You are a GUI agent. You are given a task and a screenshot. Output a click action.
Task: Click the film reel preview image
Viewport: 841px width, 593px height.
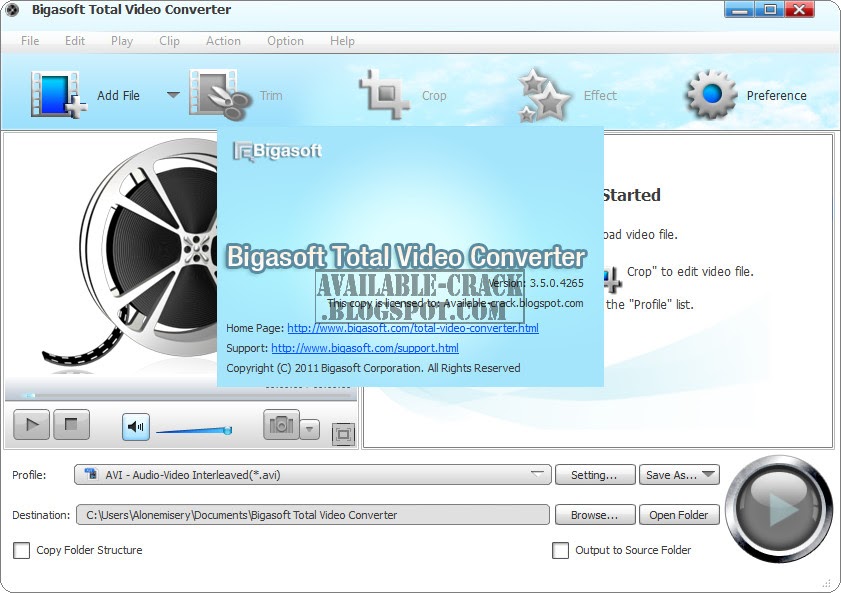click(129, 255)
